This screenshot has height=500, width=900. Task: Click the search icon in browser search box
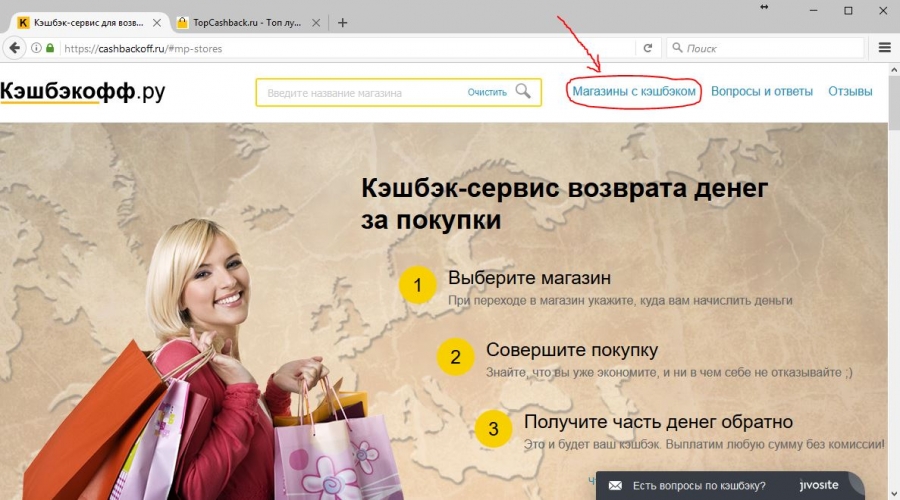677,48
